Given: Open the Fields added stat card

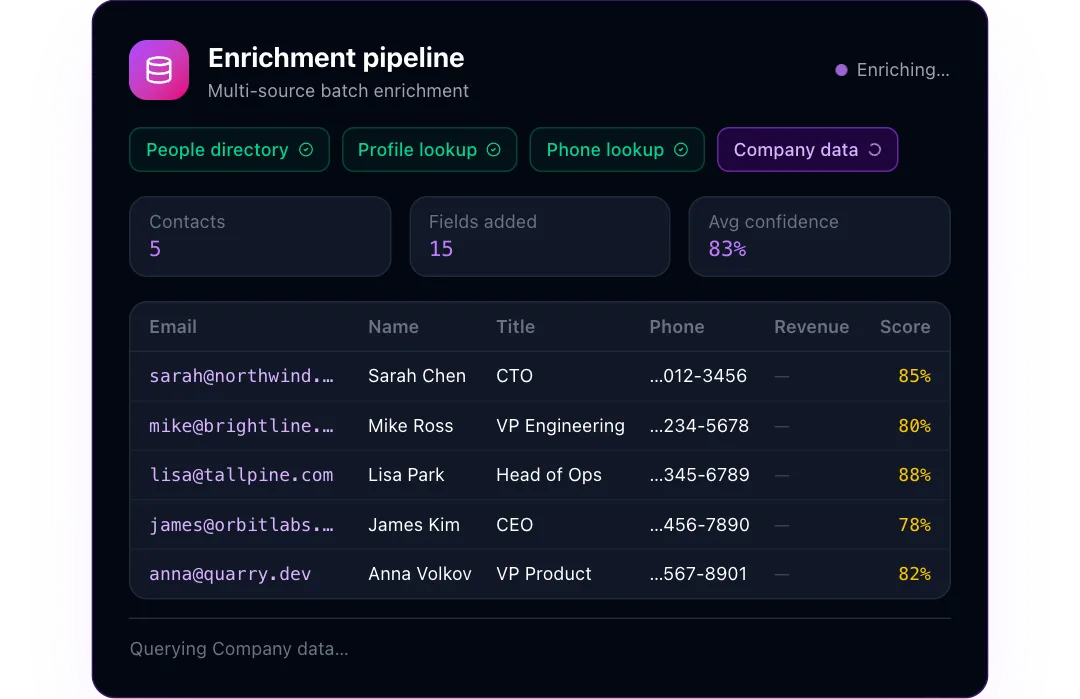Looking at the screenshot, I should point(540,236).
